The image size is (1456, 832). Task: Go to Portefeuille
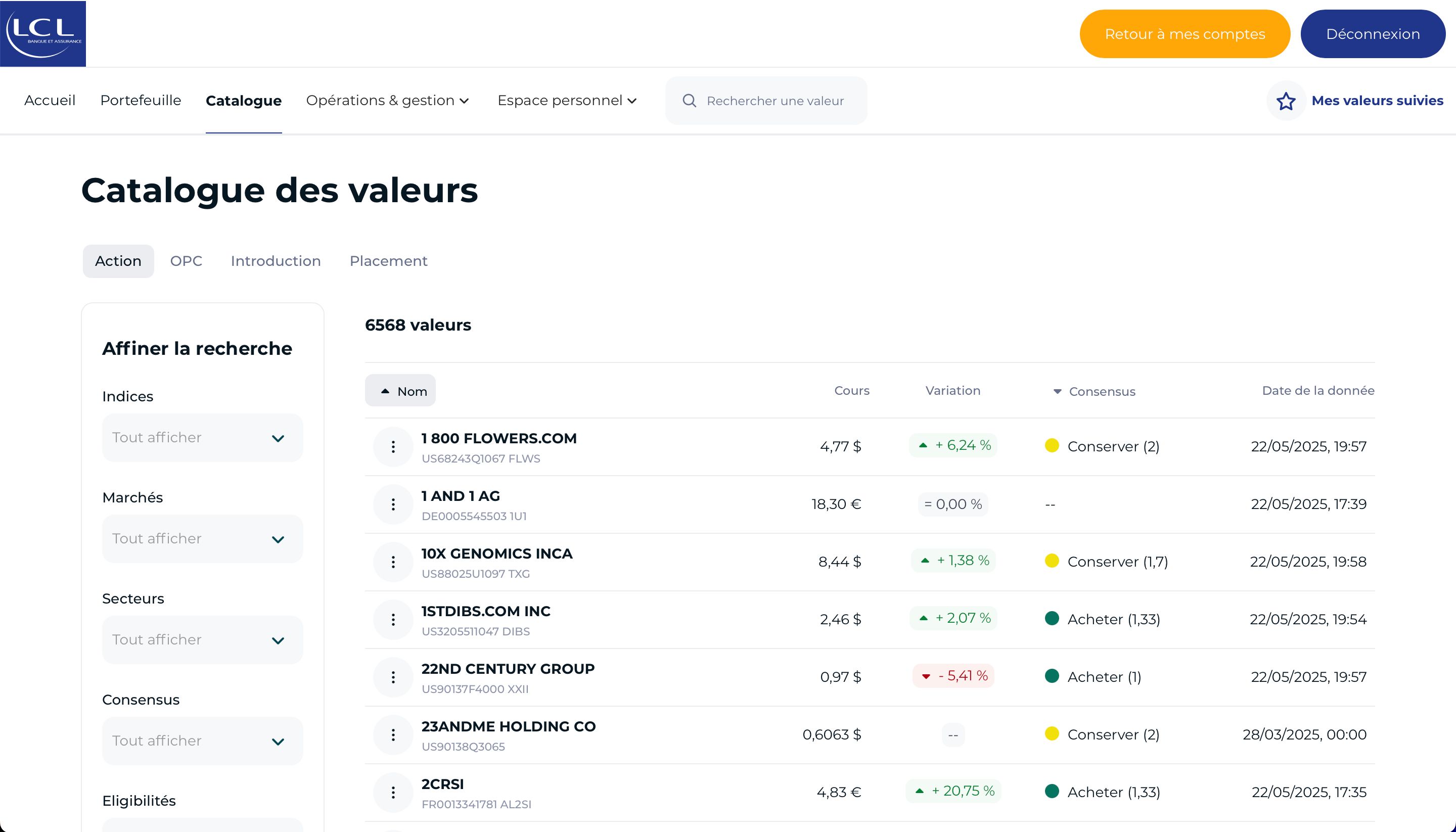(141, 101)
